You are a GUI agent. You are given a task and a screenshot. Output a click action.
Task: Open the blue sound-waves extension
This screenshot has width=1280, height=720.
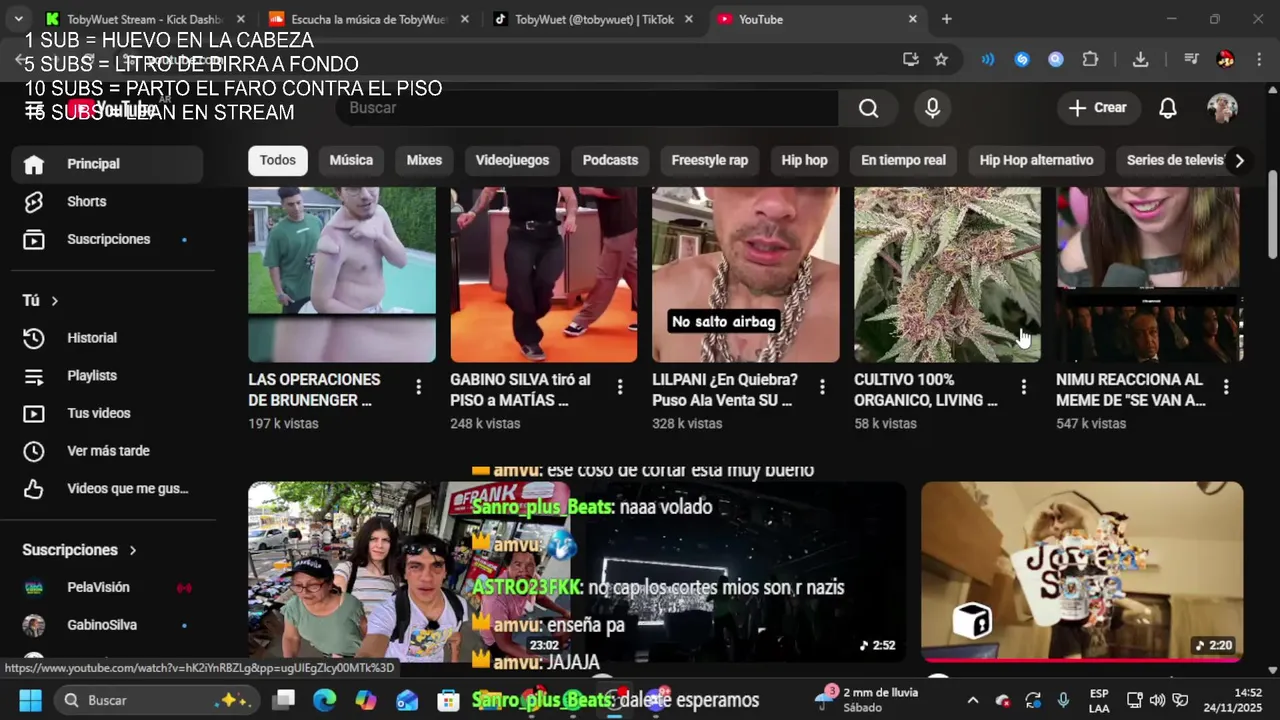point(988,59)
